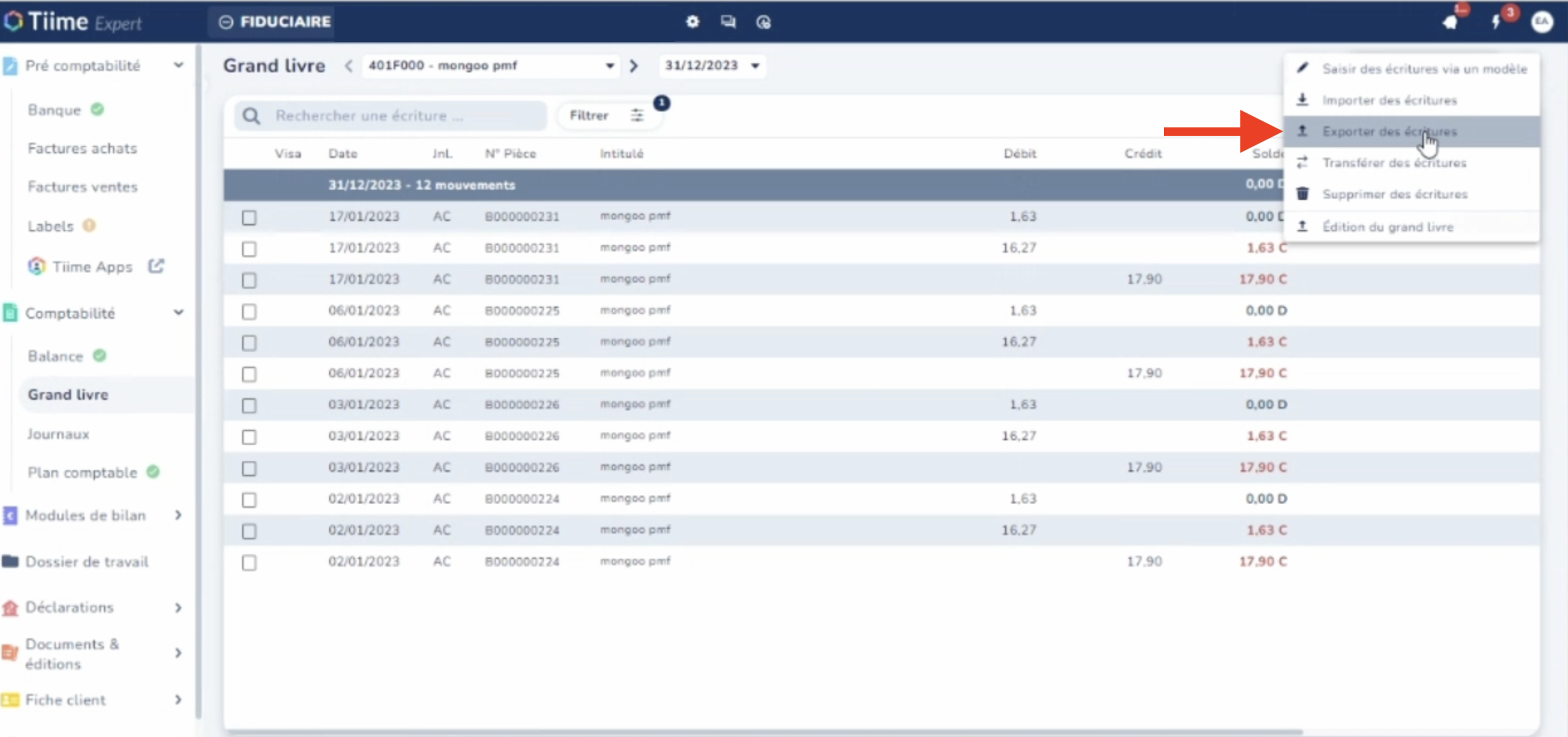Collapse the Pré comptabilité section chevron
The height and width of the screenshot is (737, 1568).
[178, 65]
